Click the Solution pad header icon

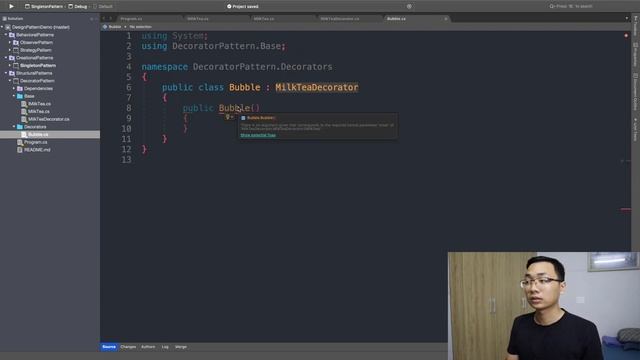(x=4, y=19)
